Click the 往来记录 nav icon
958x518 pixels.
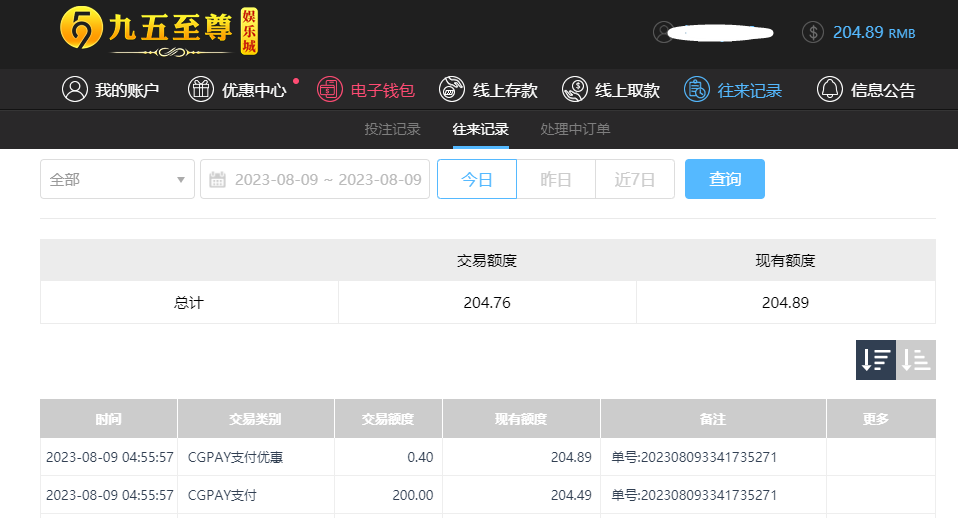coord(697,90)
